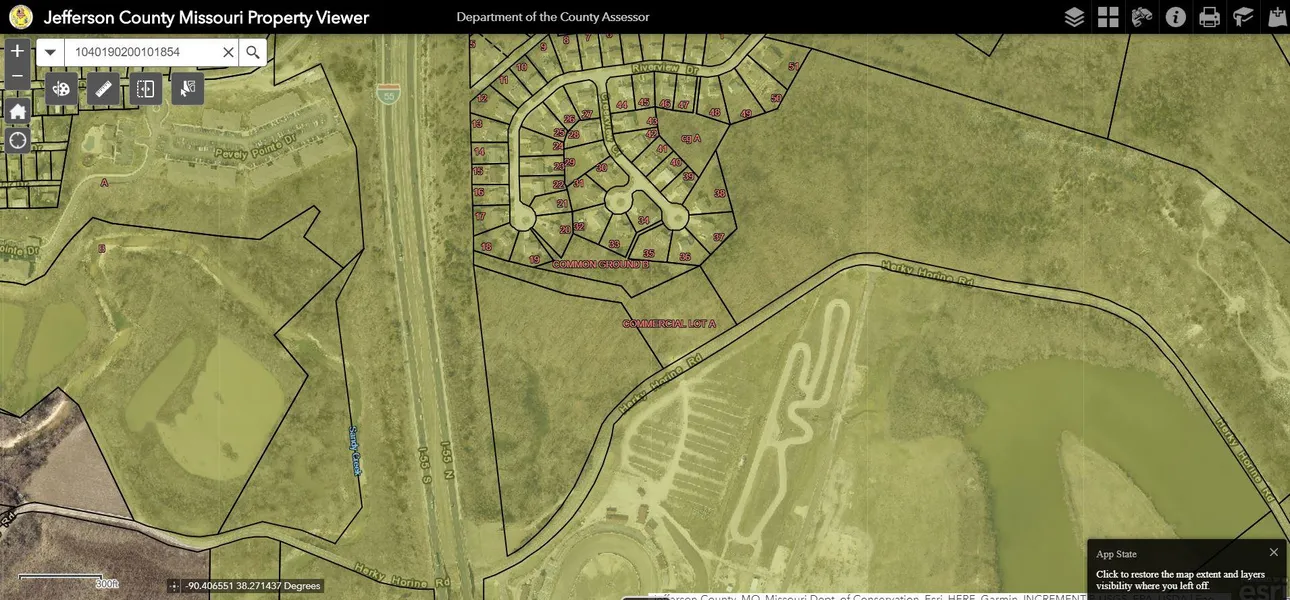
Task: Open the bookmarks book icon
Action: coord(1243,17)
